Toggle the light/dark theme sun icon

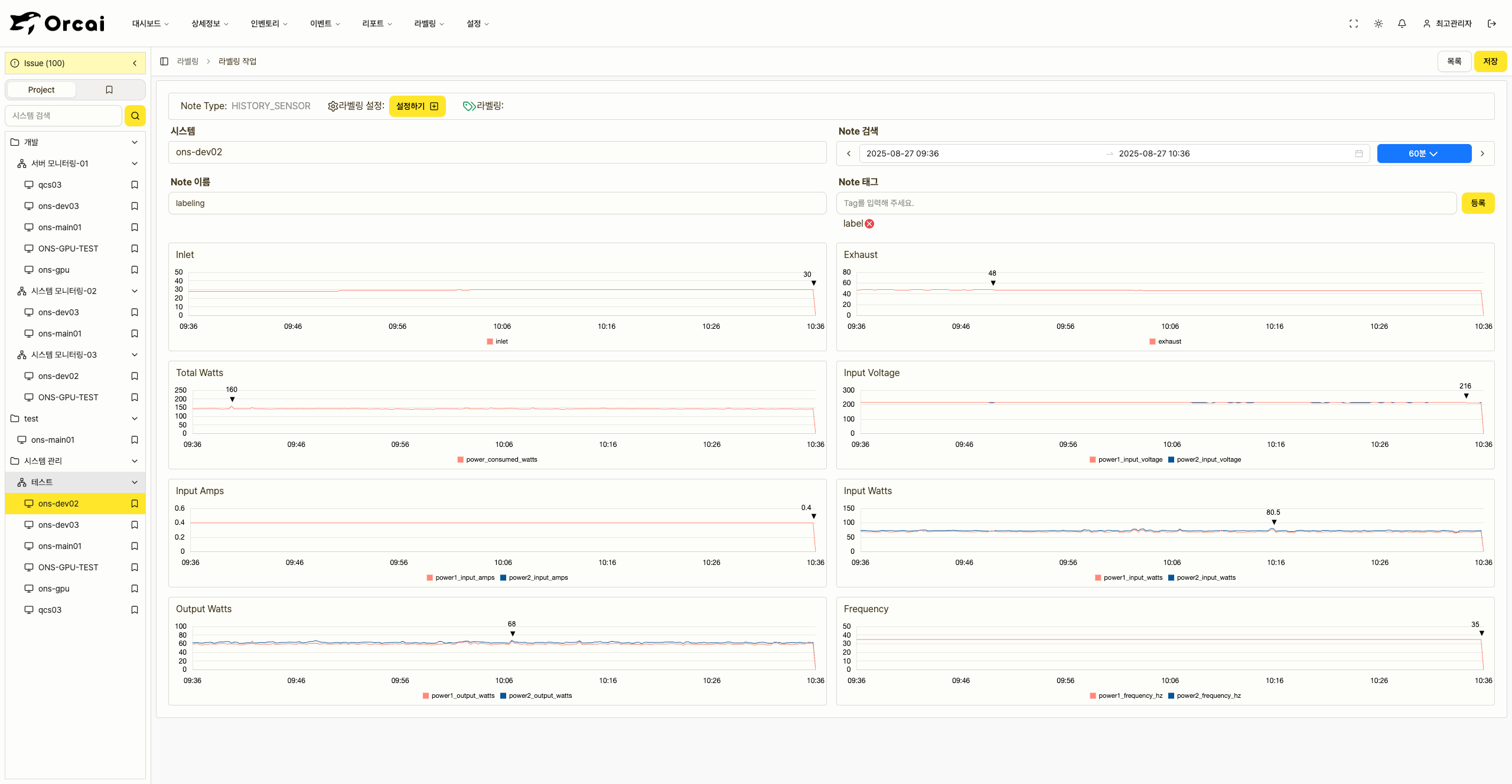1378,24
